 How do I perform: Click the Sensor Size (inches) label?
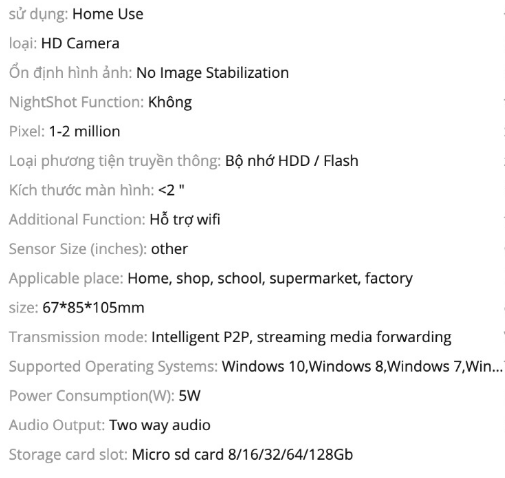[x=78, y=249]
